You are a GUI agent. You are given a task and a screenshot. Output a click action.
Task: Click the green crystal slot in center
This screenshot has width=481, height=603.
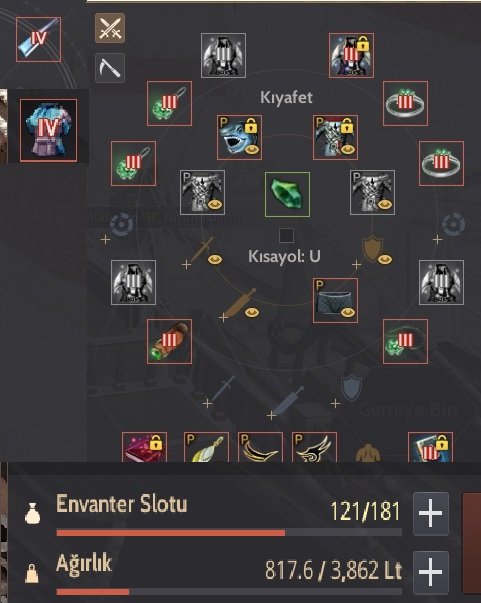click(x=287, y=195)
